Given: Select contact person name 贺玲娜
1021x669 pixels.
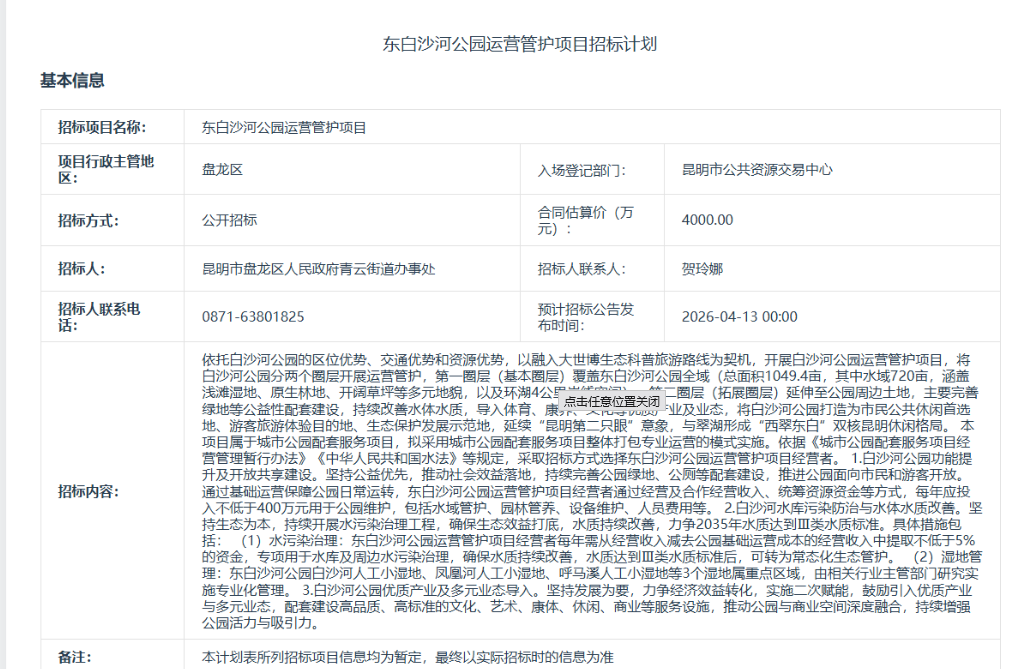Looking at the screenshot, I should click(702, 269).
